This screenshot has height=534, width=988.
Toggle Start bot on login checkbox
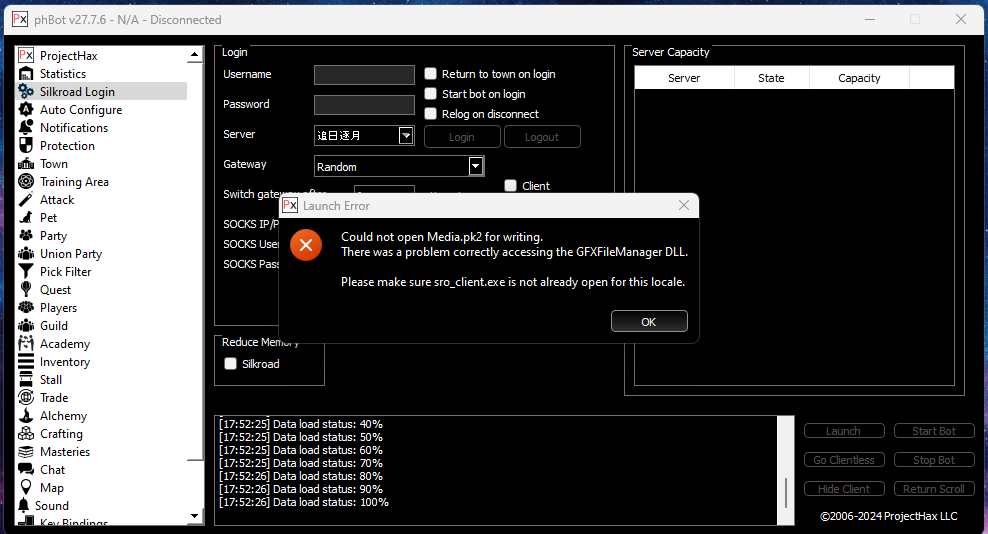click(431, 94)
